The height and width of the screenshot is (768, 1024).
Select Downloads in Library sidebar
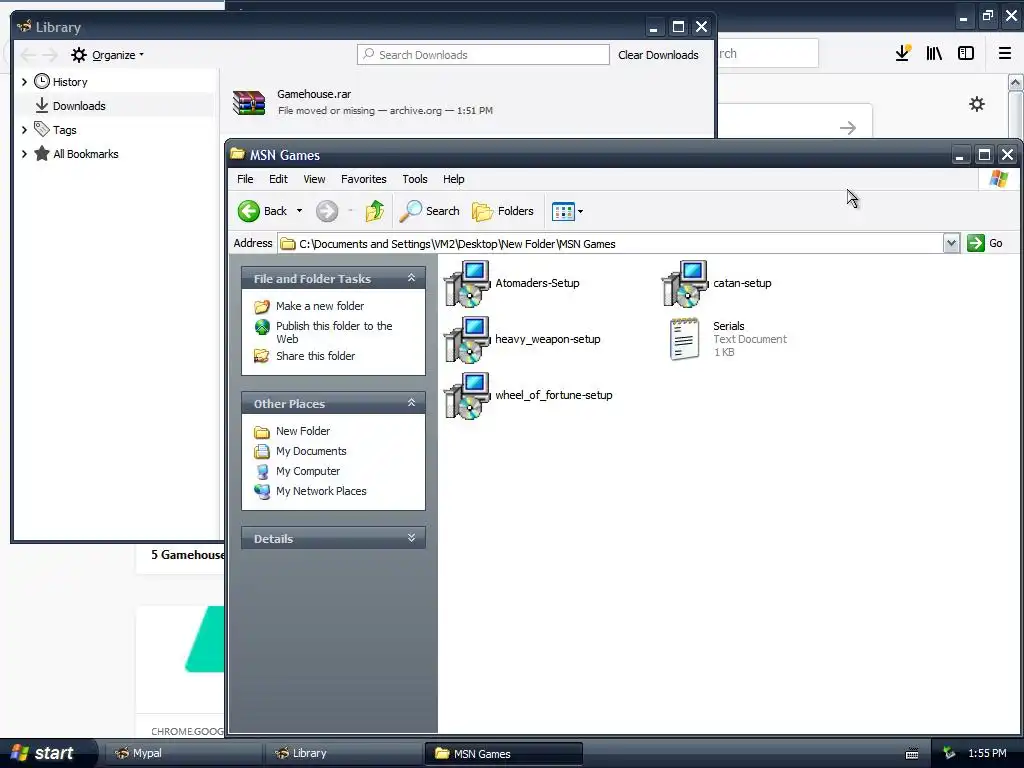pyautogui.click(x=114, y=106)
